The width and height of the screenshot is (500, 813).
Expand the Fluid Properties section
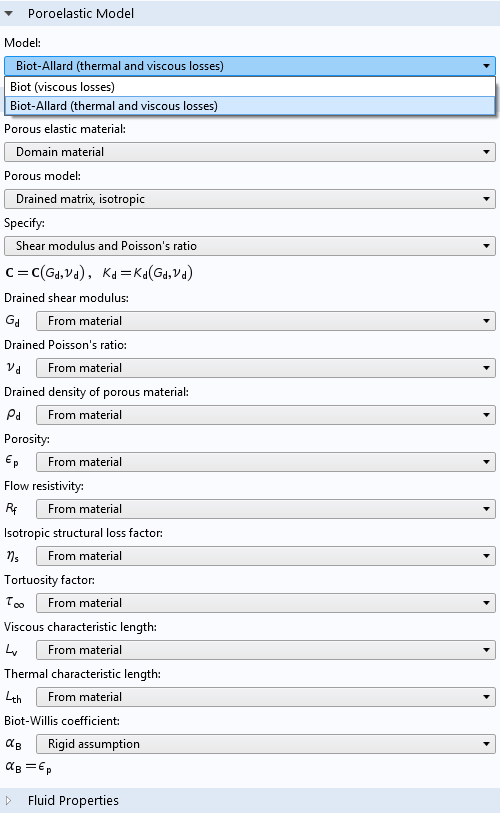(8, 801)
